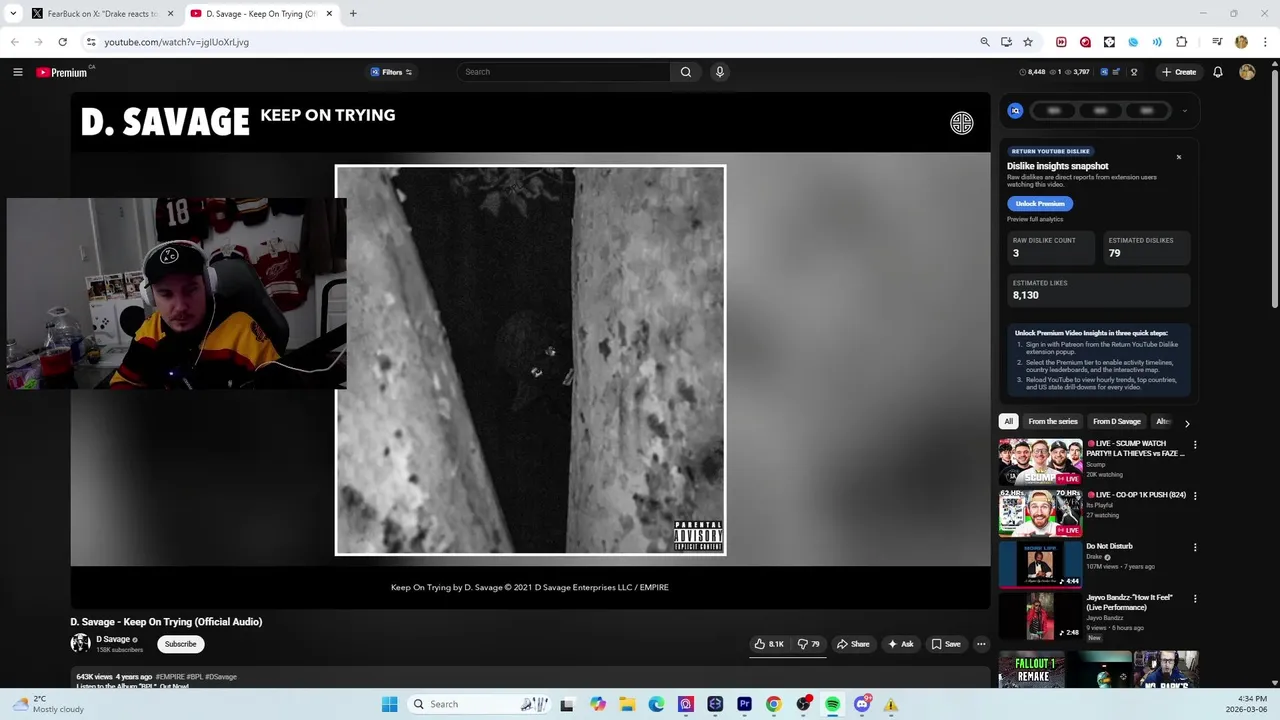Click the address bar URL
This screenshot has width=1280, height=720.
[x=176, y=42]
